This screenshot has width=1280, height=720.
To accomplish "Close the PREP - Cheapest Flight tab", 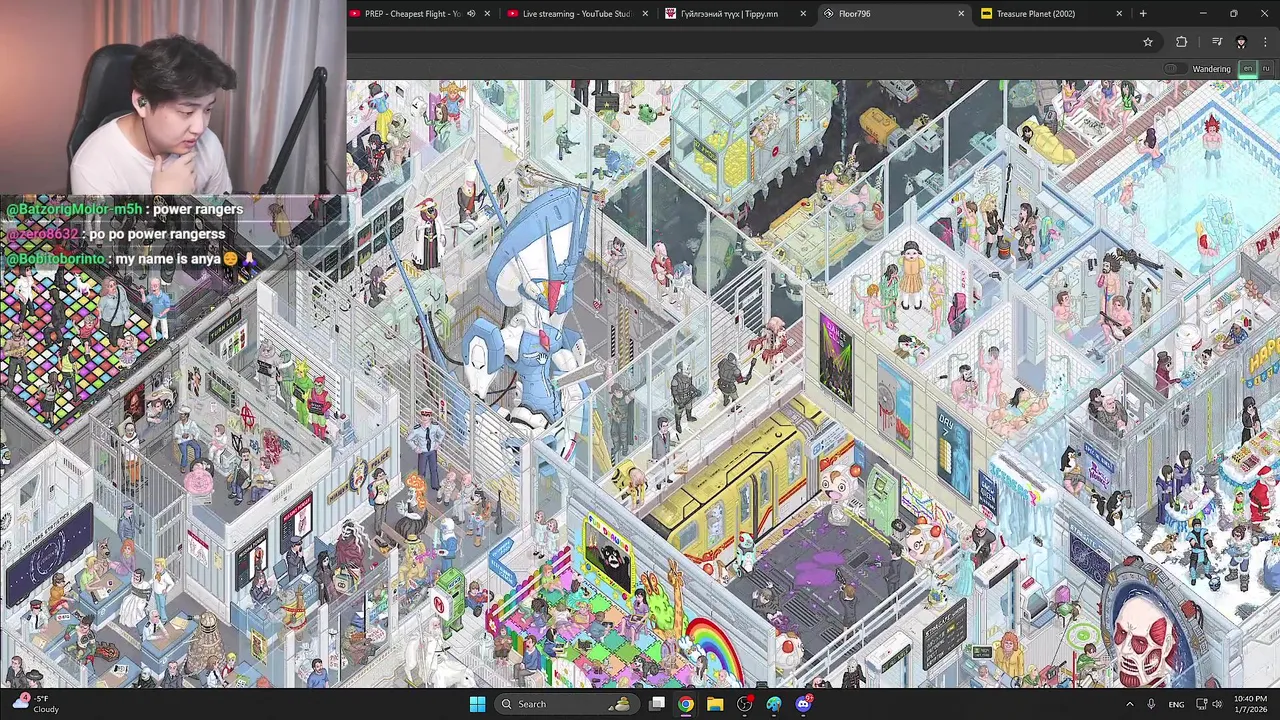I will [x=487, y=14].
